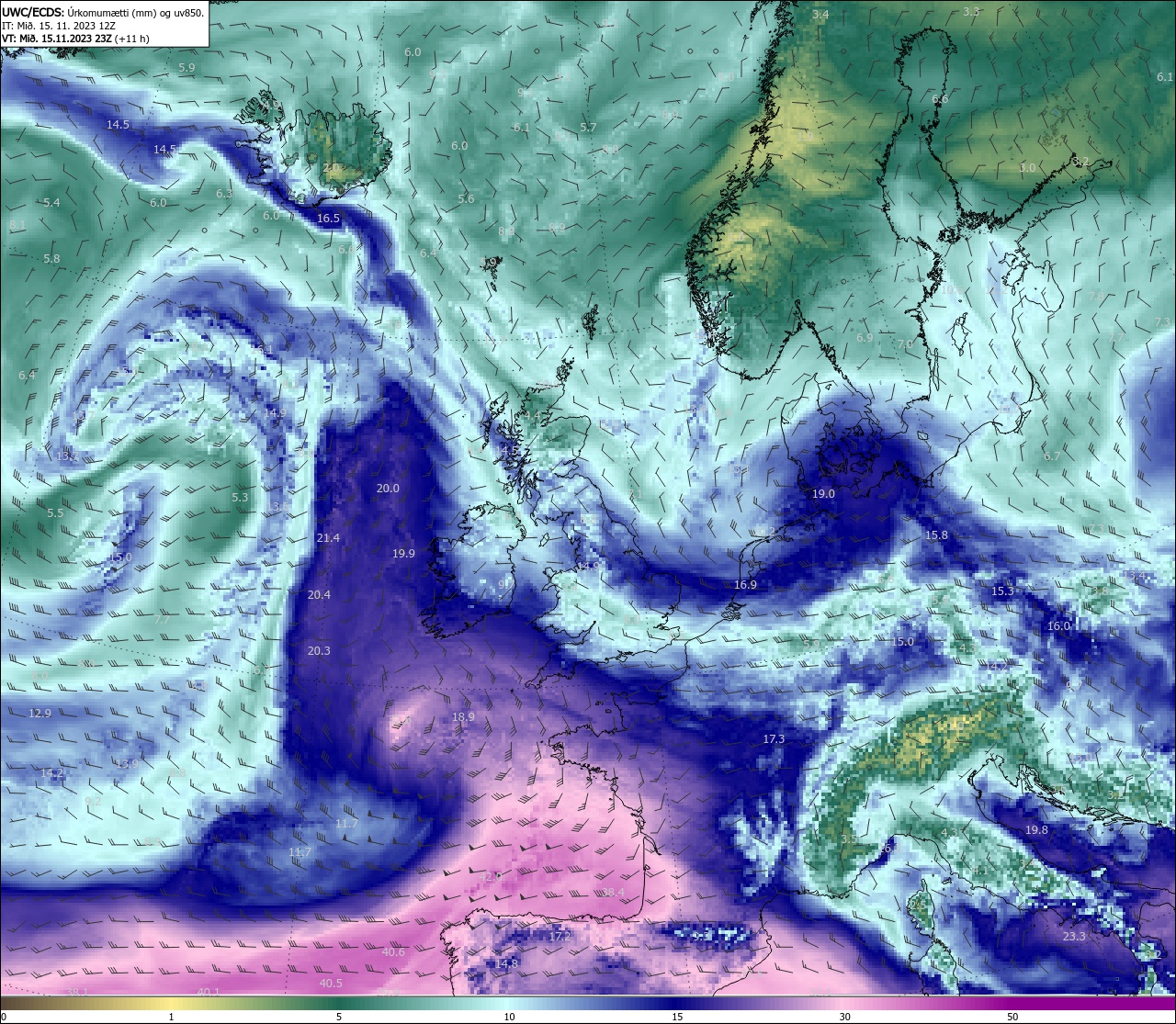
Task: Click the value 3.4 at the top
Action: 820,15
